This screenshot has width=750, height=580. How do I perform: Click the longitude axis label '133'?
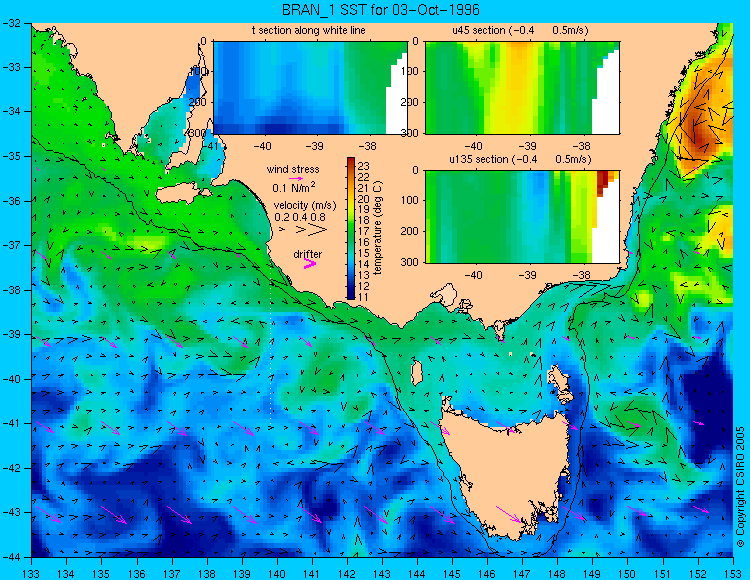[32, 574]
